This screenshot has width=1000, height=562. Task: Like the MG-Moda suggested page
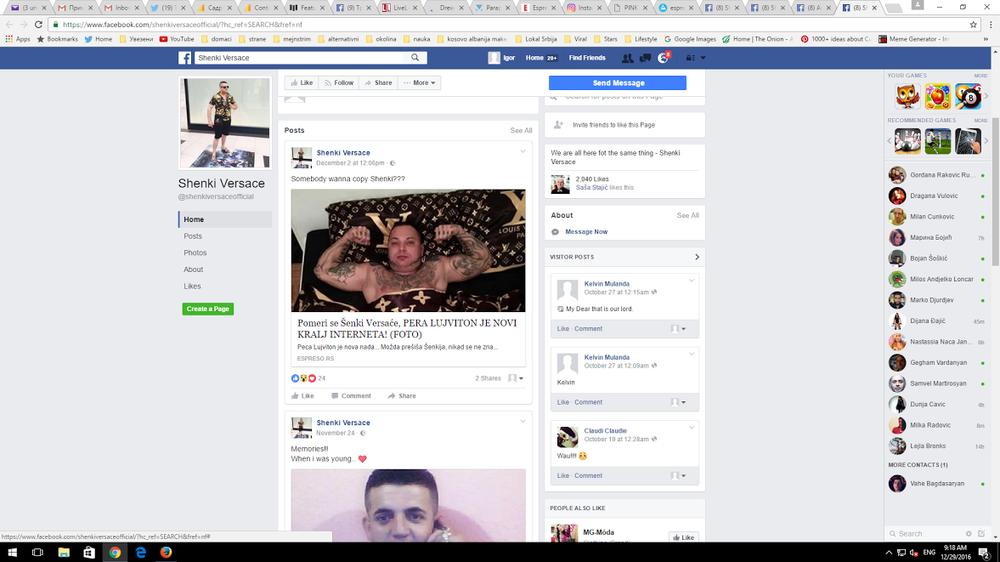[682, 537]
